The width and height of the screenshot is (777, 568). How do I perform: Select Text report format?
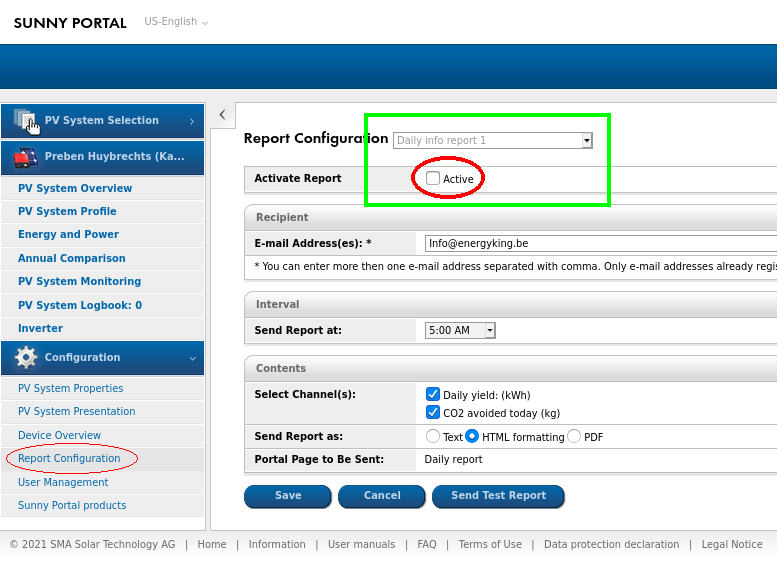(x=433, y=437)
